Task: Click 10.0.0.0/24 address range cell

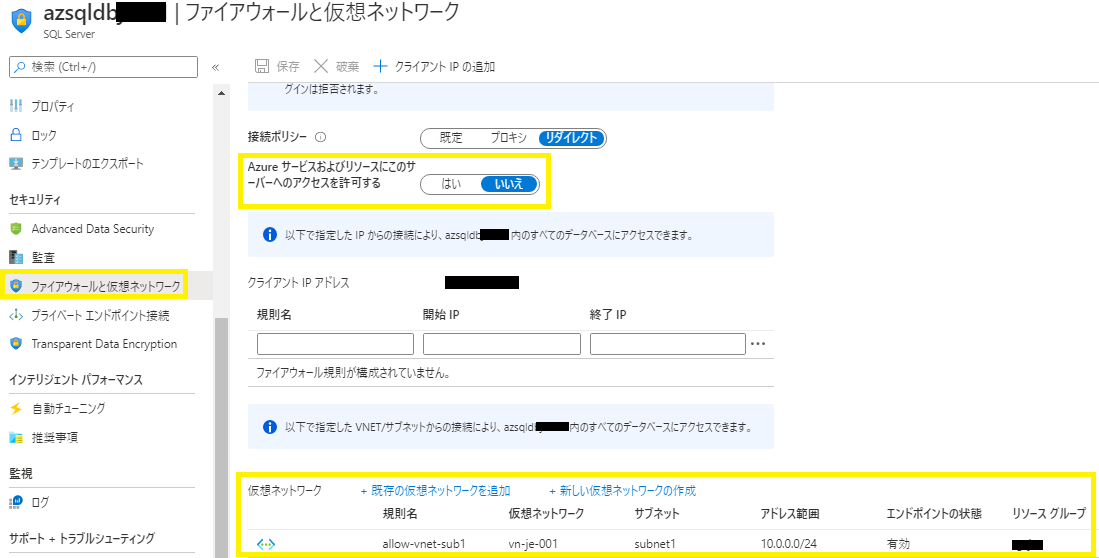Action: click(x=789, y=543)
